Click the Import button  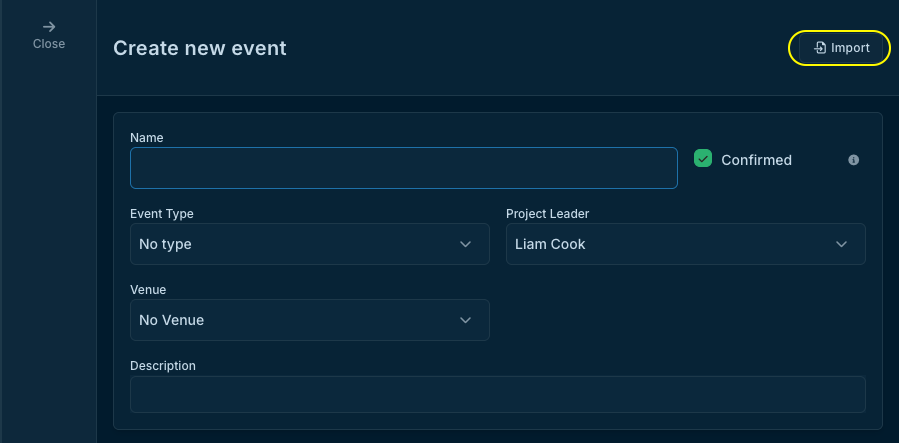tap(840, 48)
